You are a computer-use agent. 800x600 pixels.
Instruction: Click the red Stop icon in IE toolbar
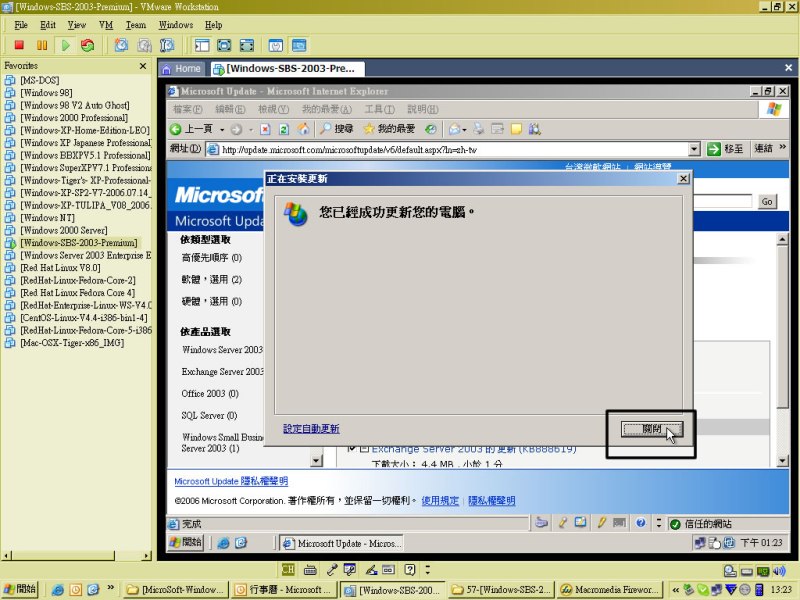click(265, 129)
